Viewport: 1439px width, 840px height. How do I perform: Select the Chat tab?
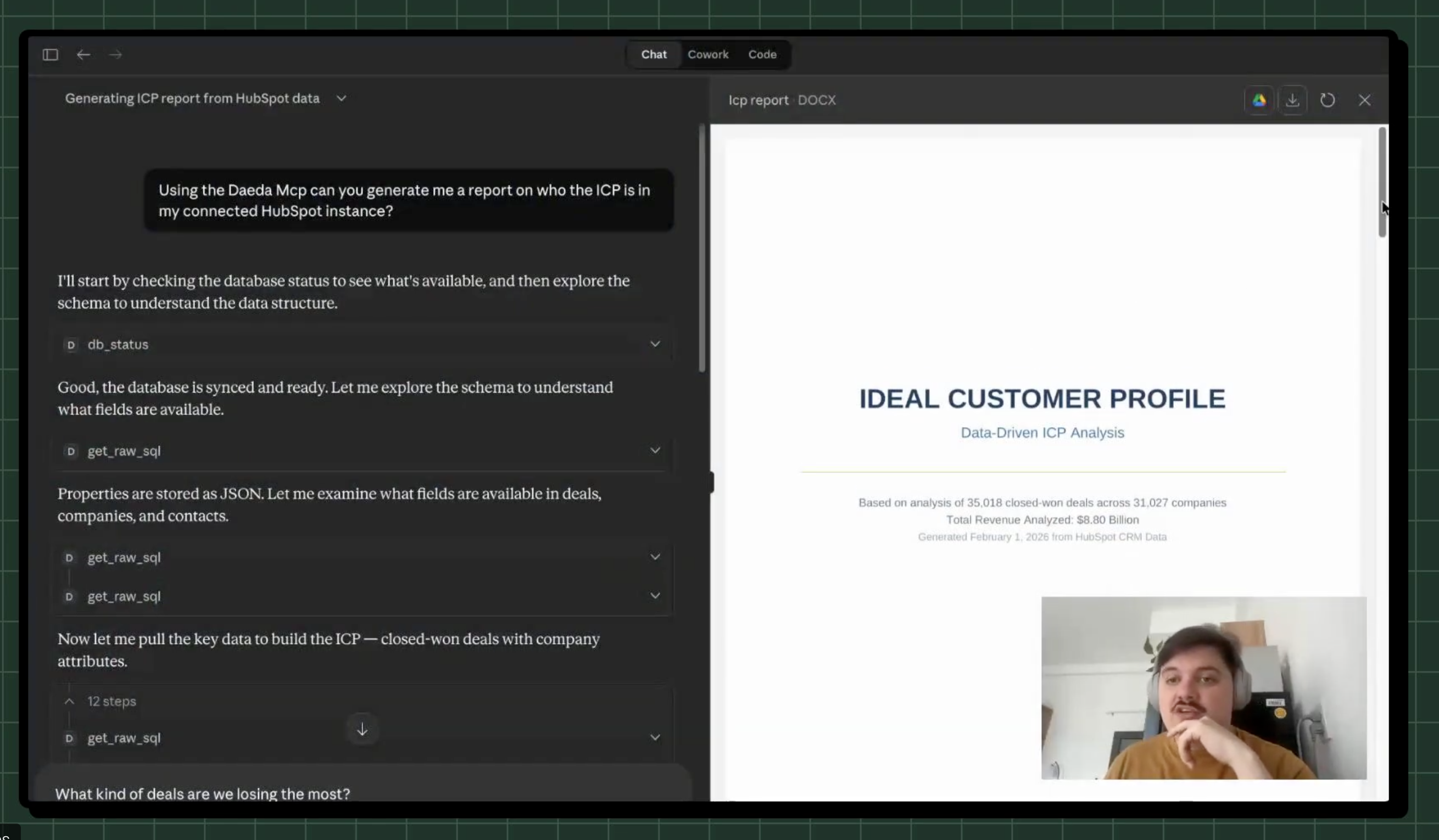[x=653, y=54]
